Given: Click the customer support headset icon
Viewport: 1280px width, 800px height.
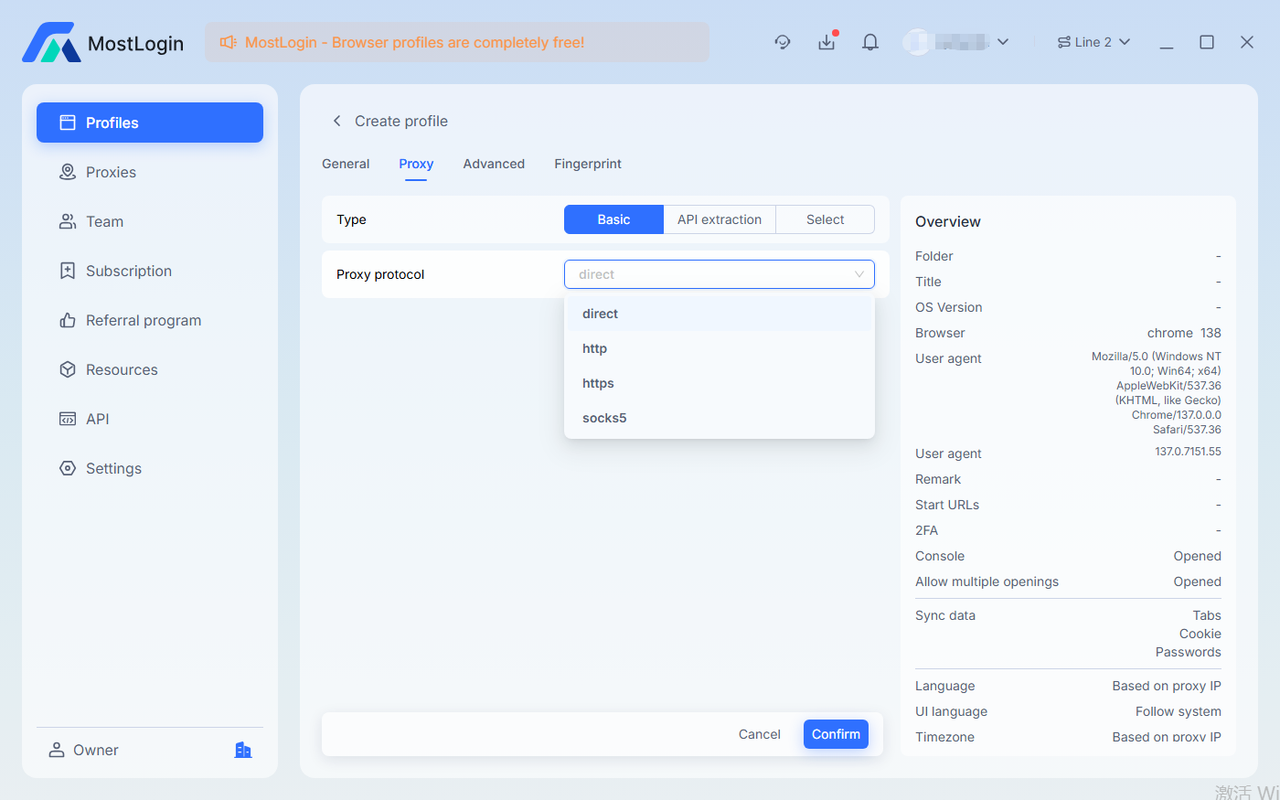Looking at the screenshot, I should click(782, 42).
